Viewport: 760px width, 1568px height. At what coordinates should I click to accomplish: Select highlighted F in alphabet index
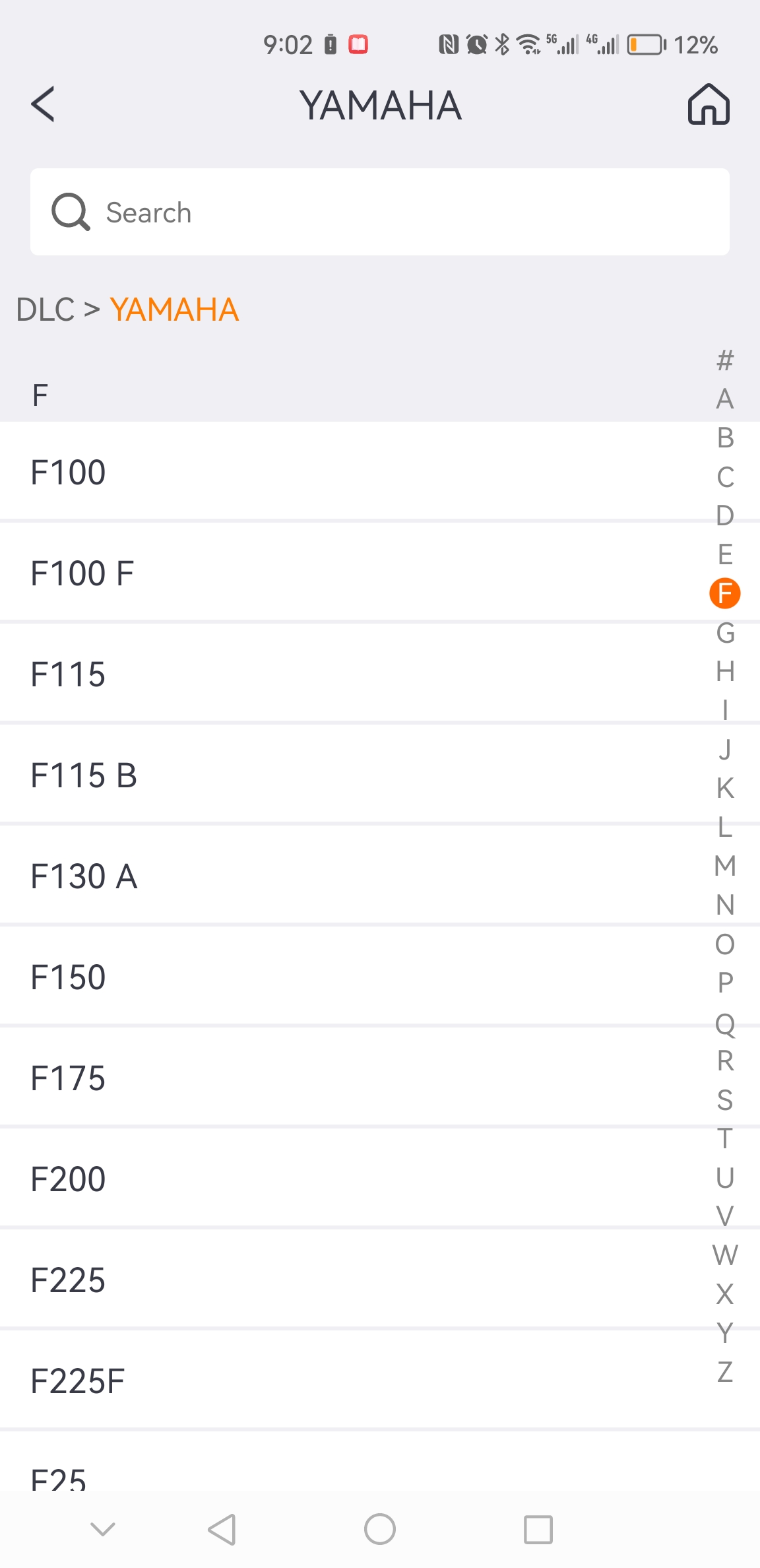point(725,593)
